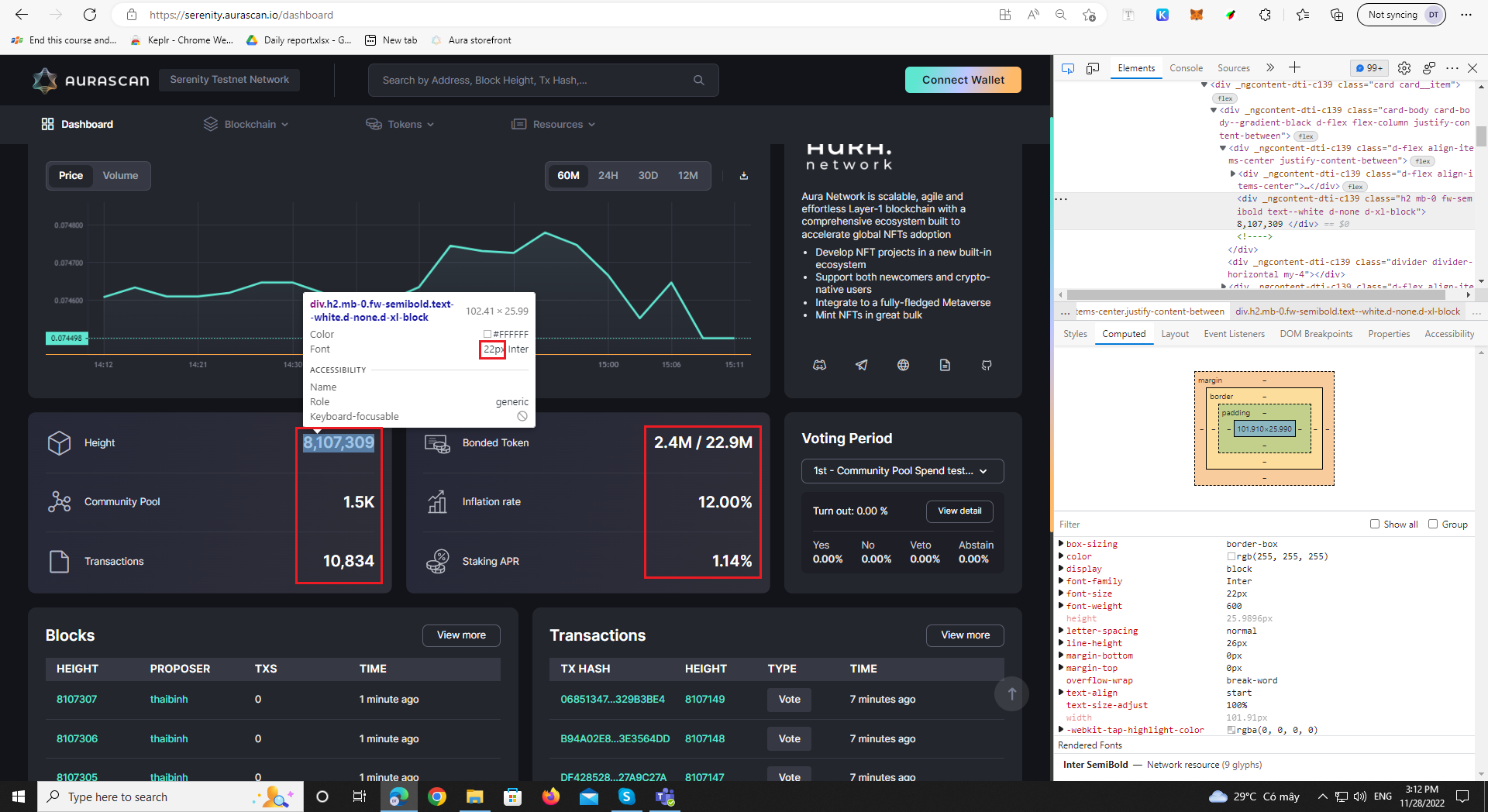Check the Group checkbox in Computed panel
Image resolution: width=1488 pixels, height=812 pixels.
[x=1434, y=524]
